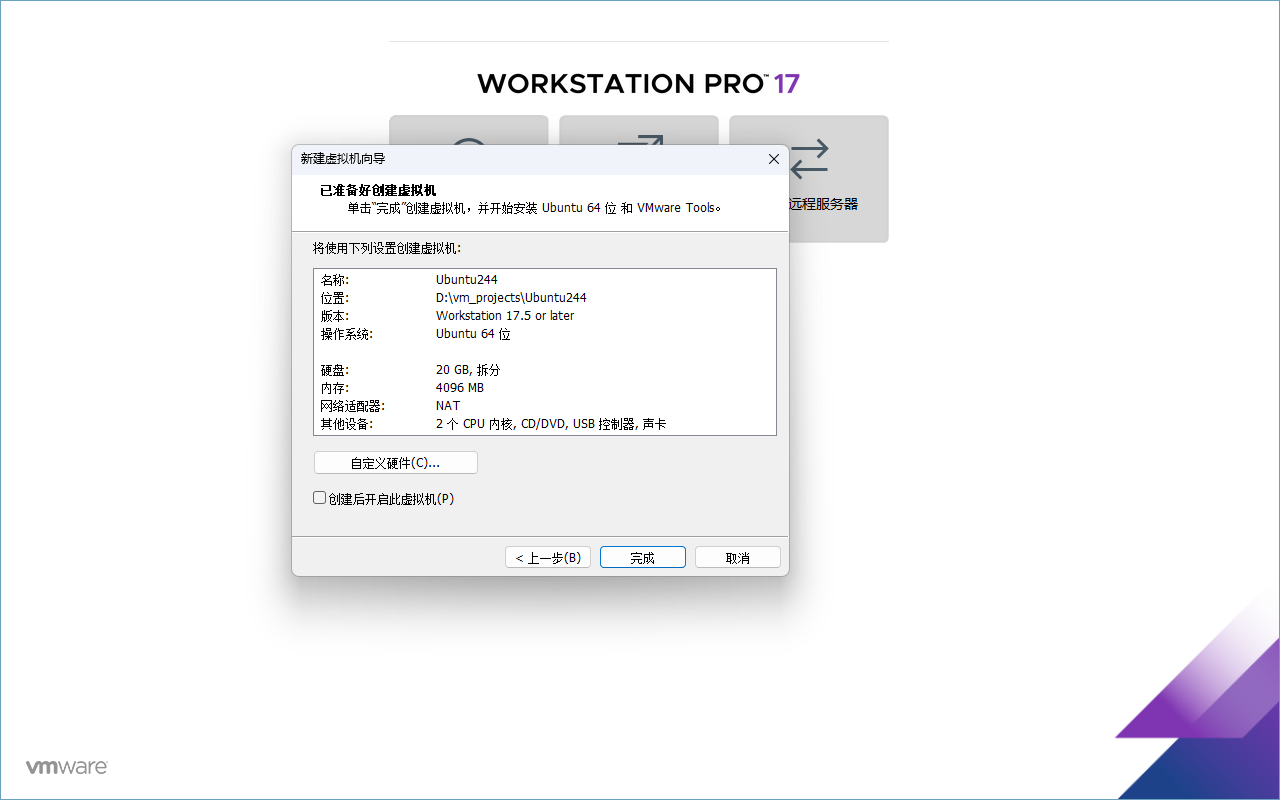Go back with the 上一步(B) button
Viewport: 1280px width, 800px height.
pos(548,557)
